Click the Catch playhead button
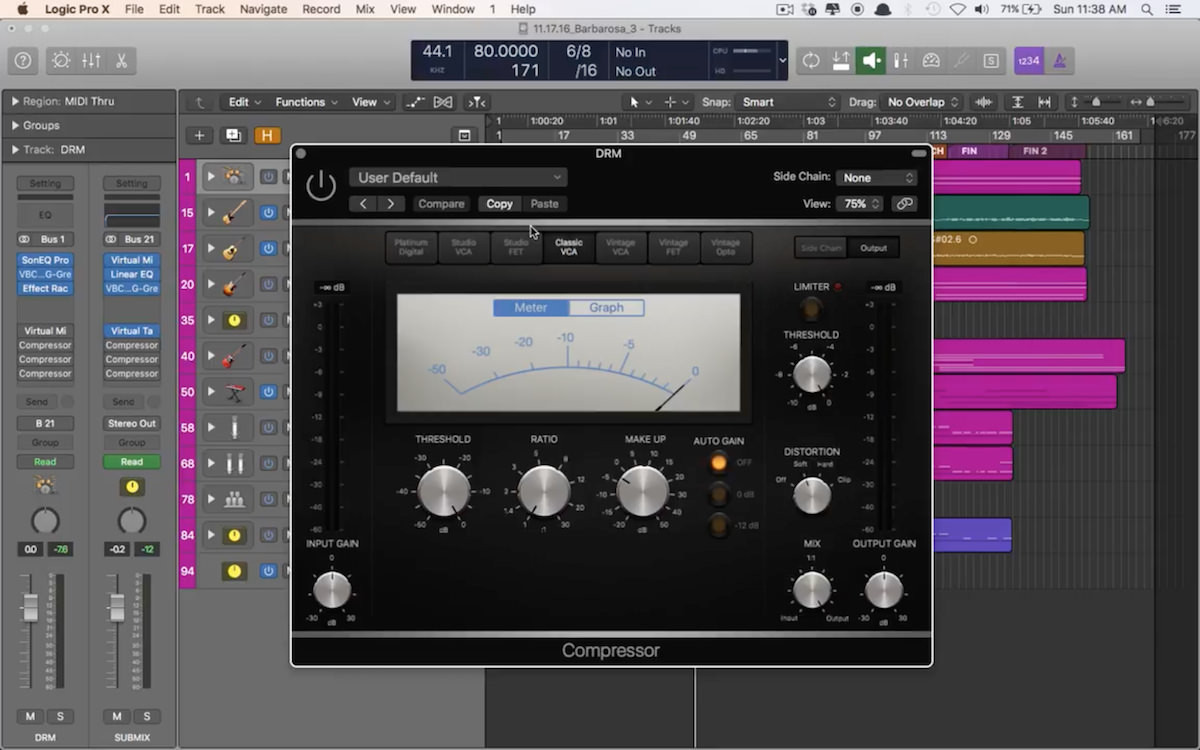Viewport: 1200px width, 750px height. pyautogui.click(x=477, y=102)
